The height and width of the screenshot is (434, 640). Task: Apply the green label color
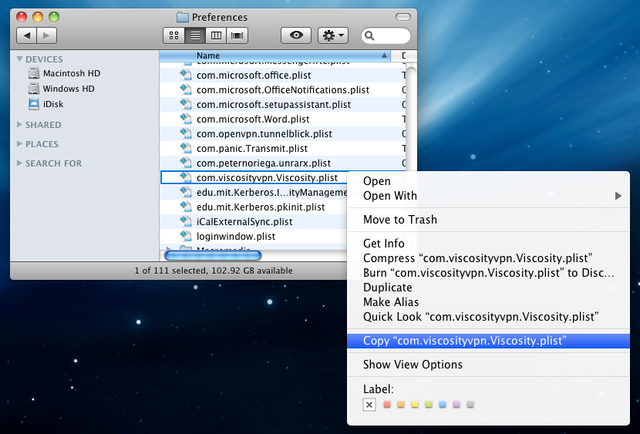(x=429, y=404)
